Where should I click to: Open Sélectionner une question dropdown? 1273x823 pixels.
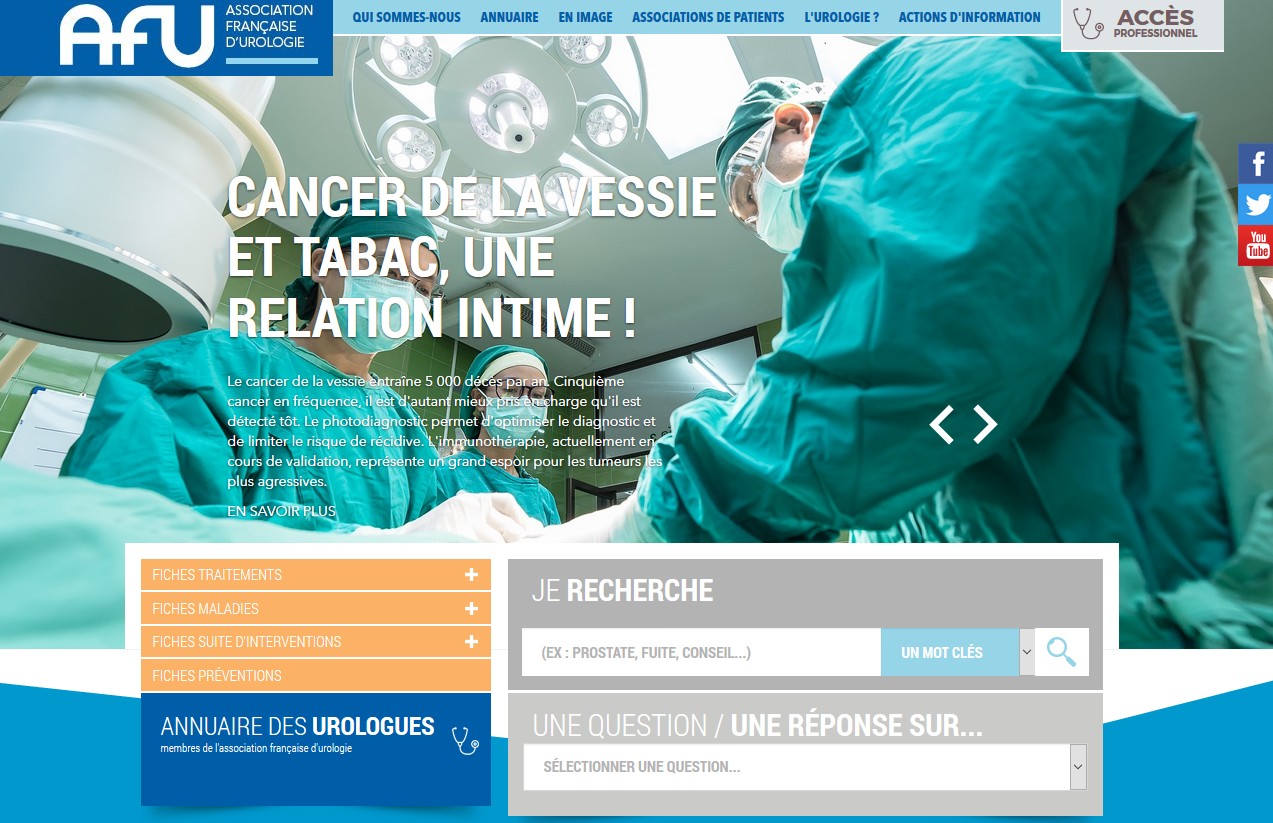(x=805, y=767)
